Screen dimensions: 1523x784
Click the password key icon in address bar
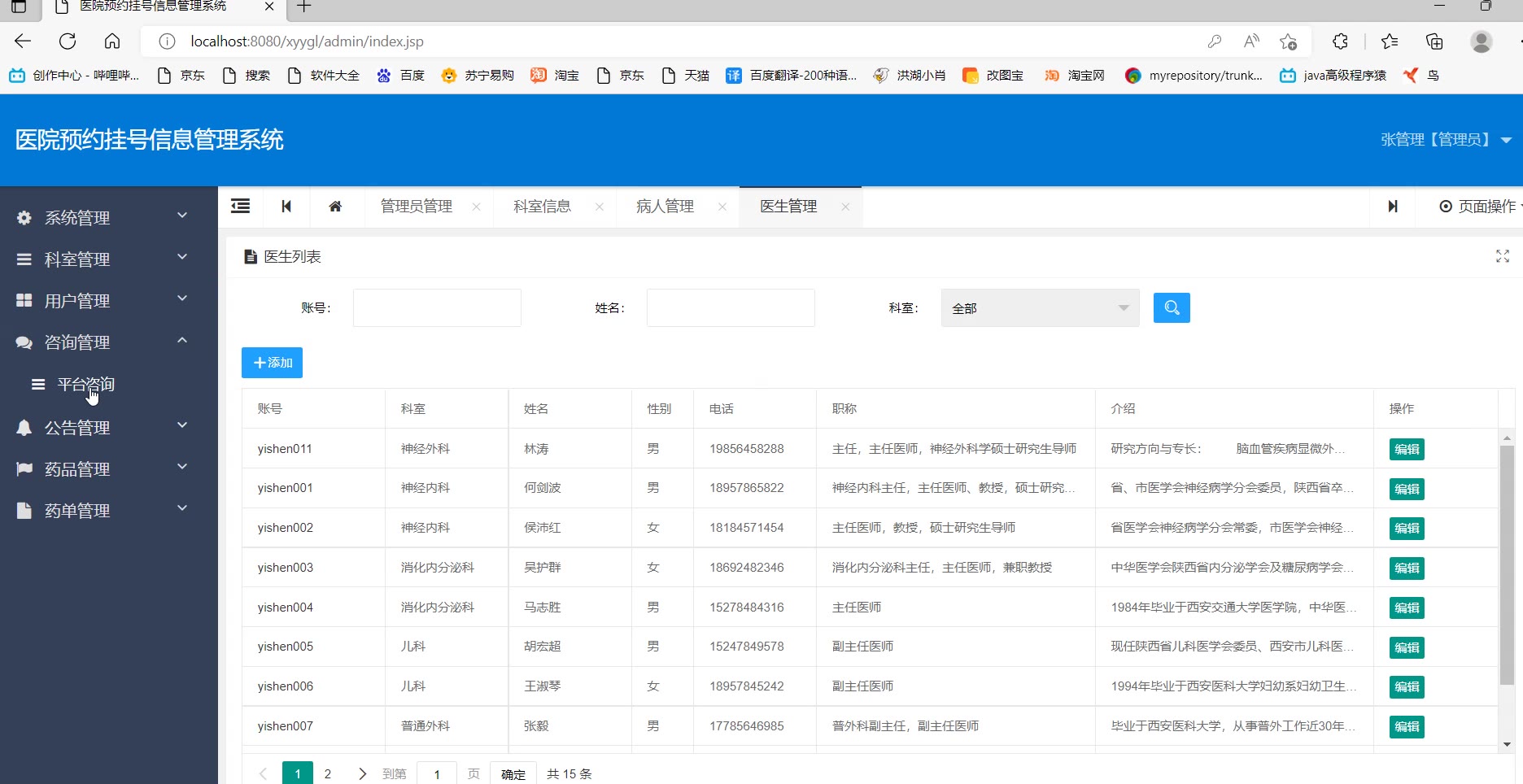tap(1215, 41)
